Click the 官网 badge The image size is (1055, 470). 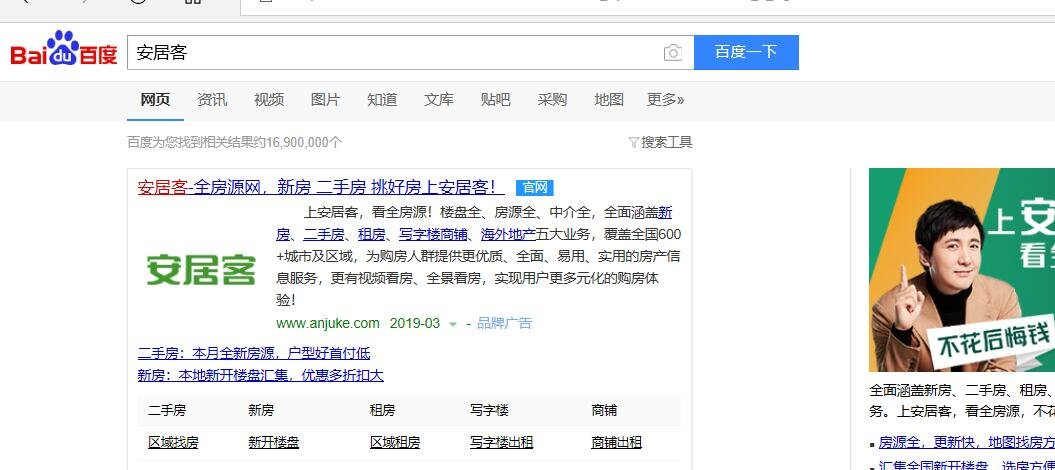click(535, 188)
